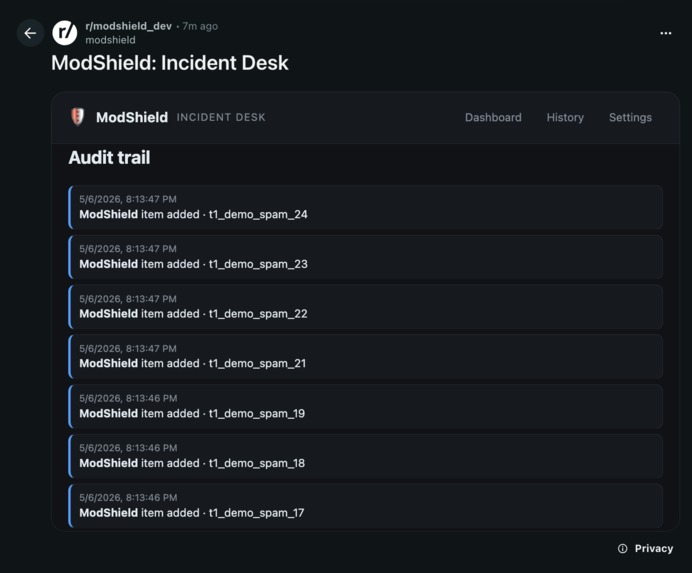Select the audit entry t1_demo_spam_19
The height and width of the screenshot is (573, 692).
365,407
